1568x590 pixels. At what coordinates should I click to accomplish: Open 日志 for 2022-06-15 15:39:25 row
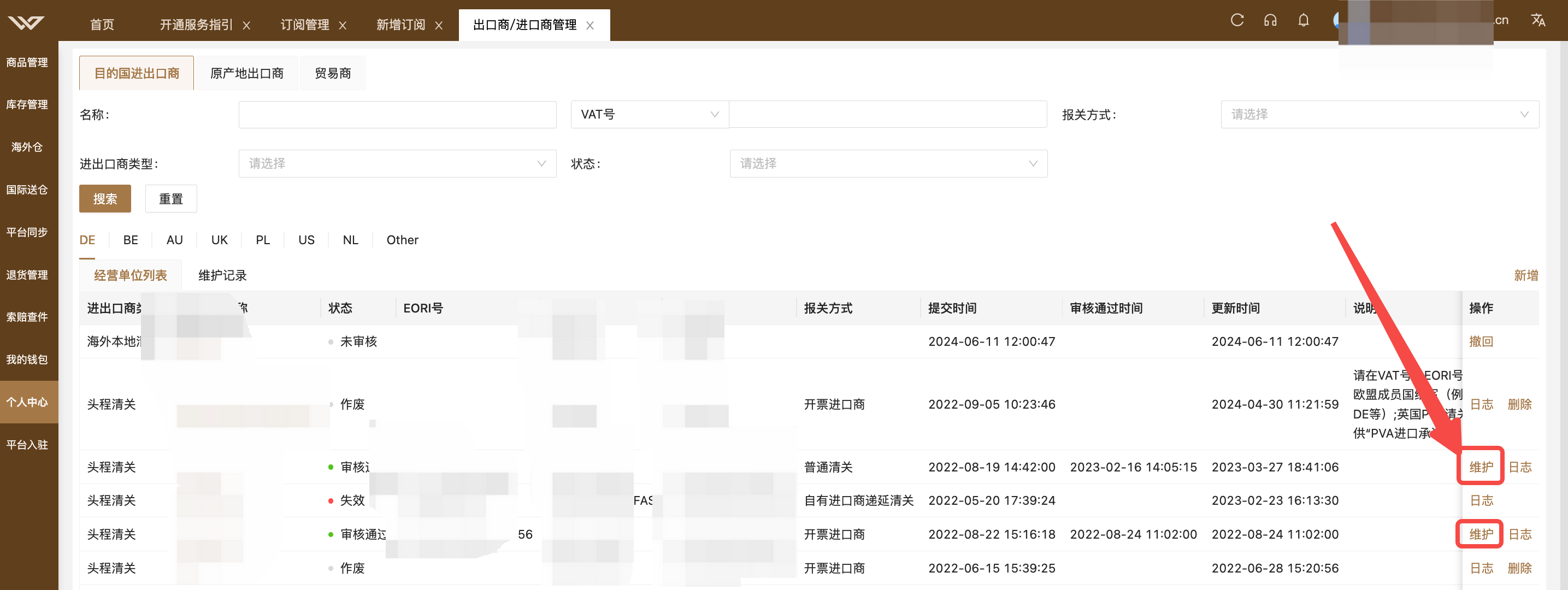point(1482,568)
